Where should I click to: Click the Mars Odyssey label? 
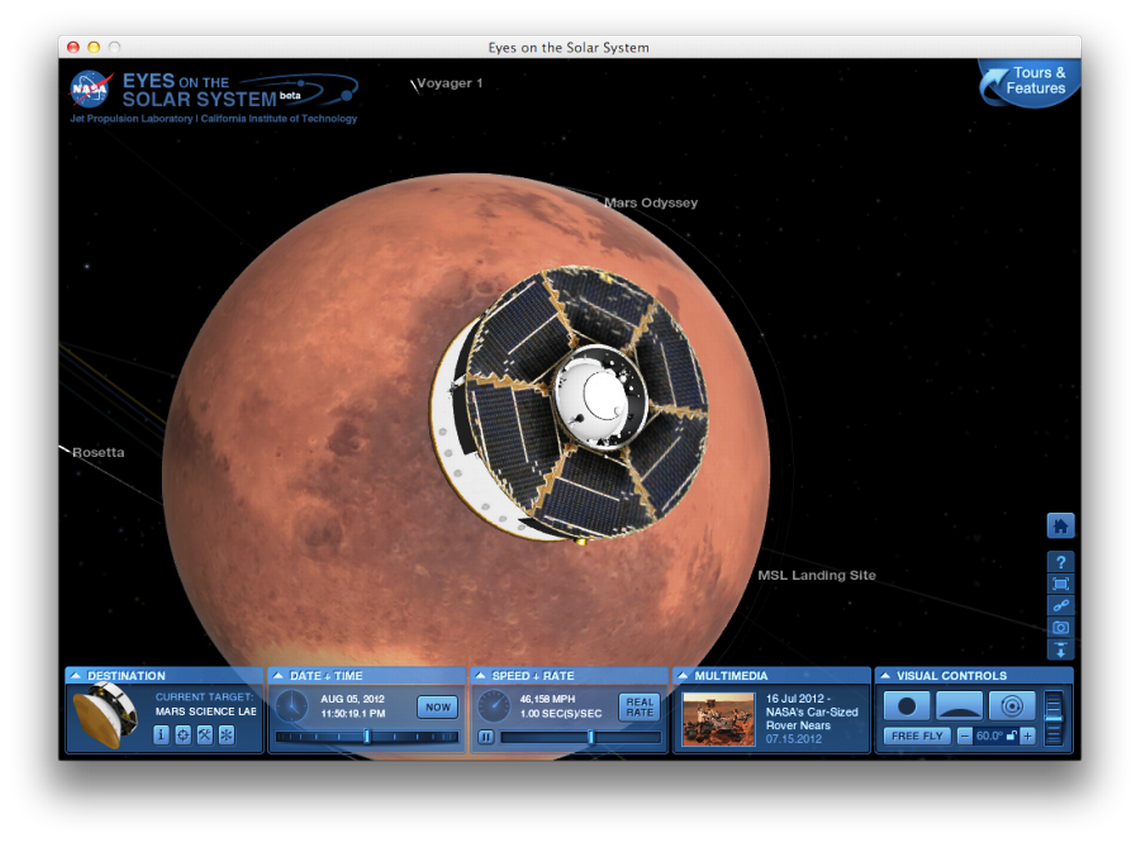coord(651,203)
